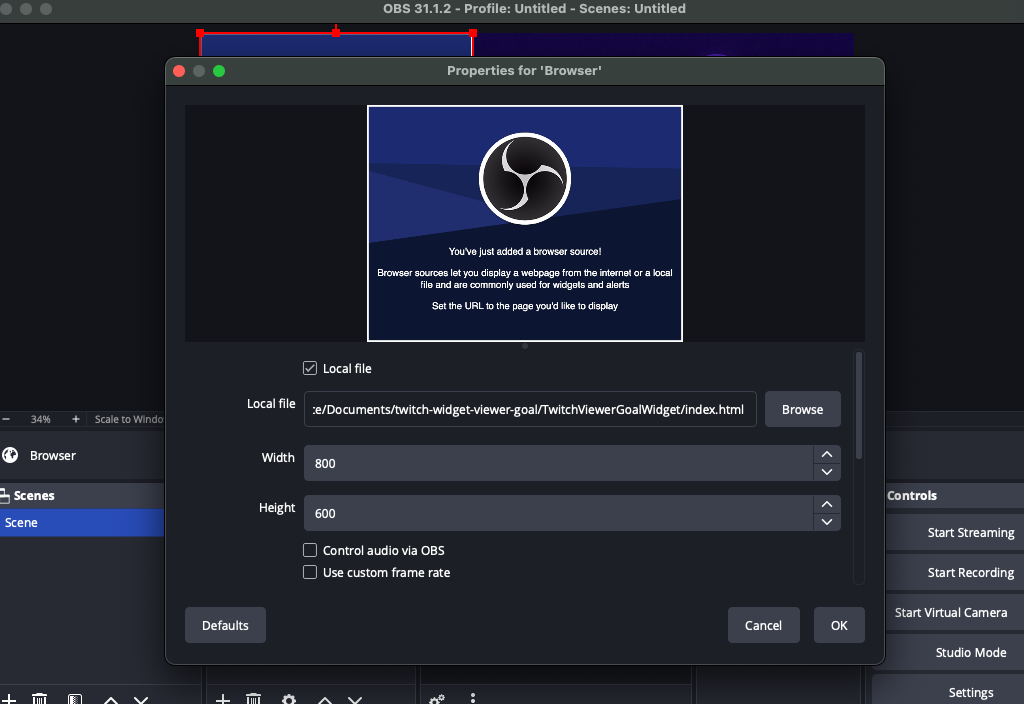
Task: Open the Scale to Window dropdown
Action: pyautogui.click(x=130, y=419)
